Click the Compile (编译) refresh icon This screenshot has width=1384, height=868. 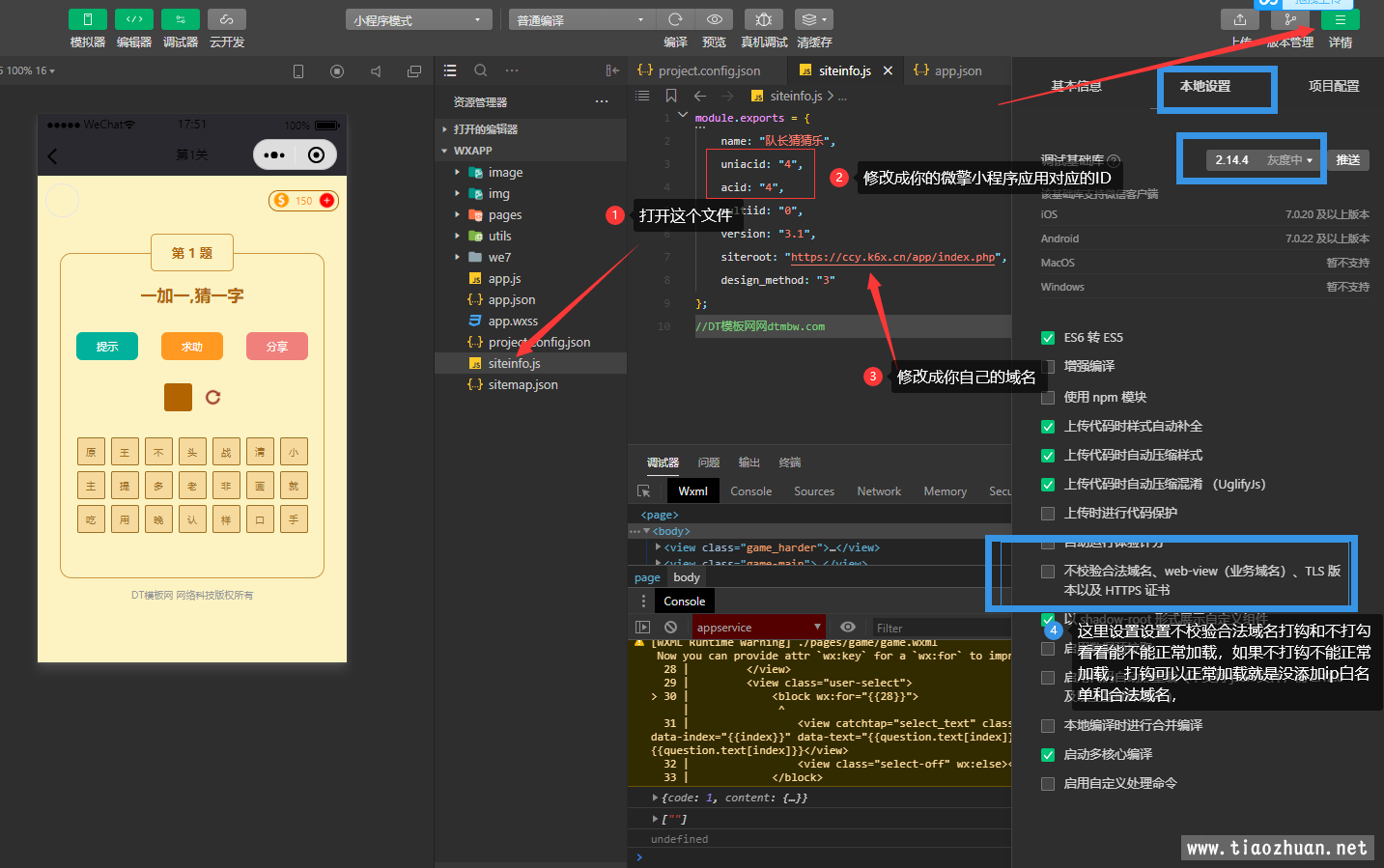tap(675, 19)
